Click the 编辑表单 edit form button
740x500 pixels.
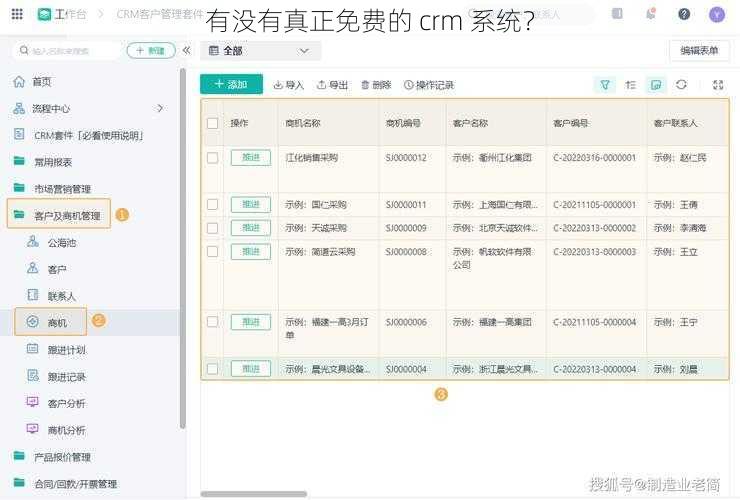[699, 50]
